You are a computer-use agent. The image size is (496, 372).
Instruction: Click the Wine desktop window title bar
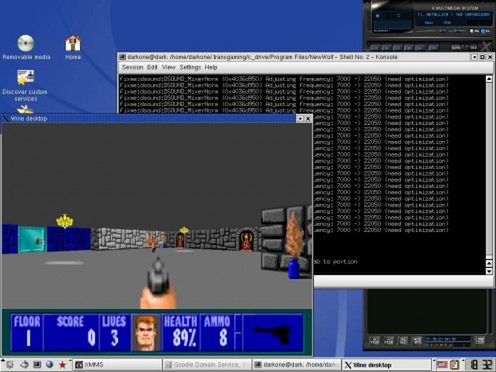coord(152,118)
